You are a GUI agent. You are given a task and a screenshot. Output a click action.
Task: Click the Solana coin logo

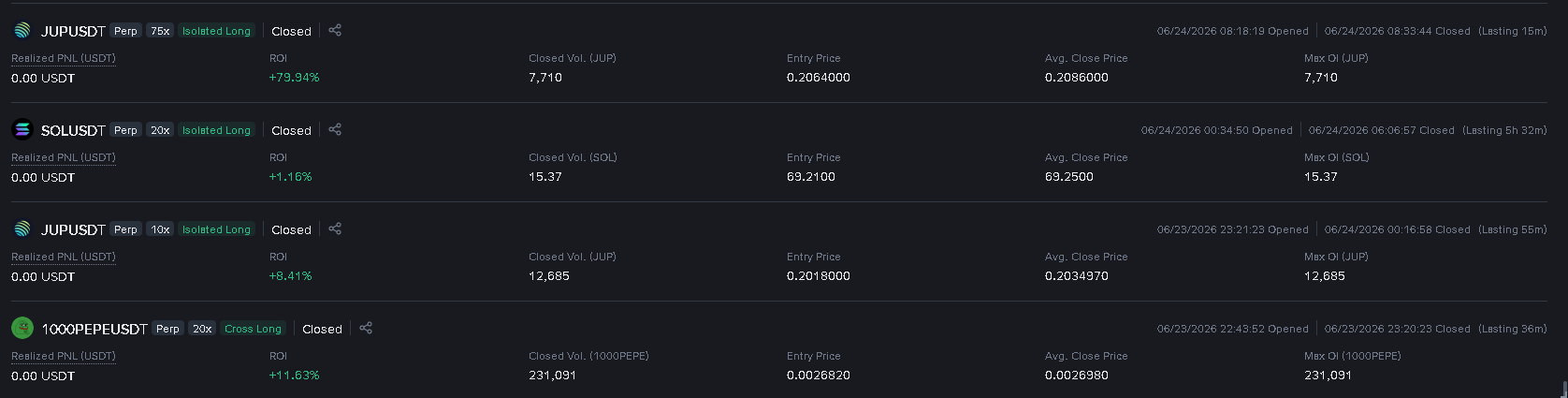click(x=22, y=129)
